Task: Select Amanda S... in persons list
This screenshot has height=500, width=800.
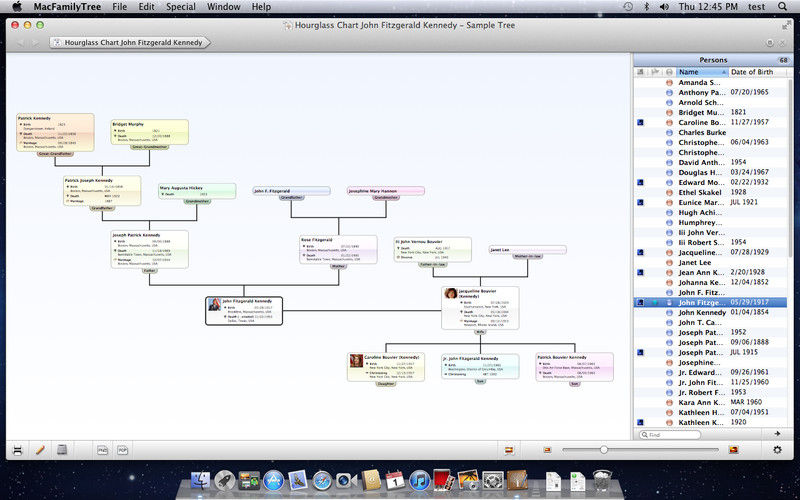Action: pos(711,82)
